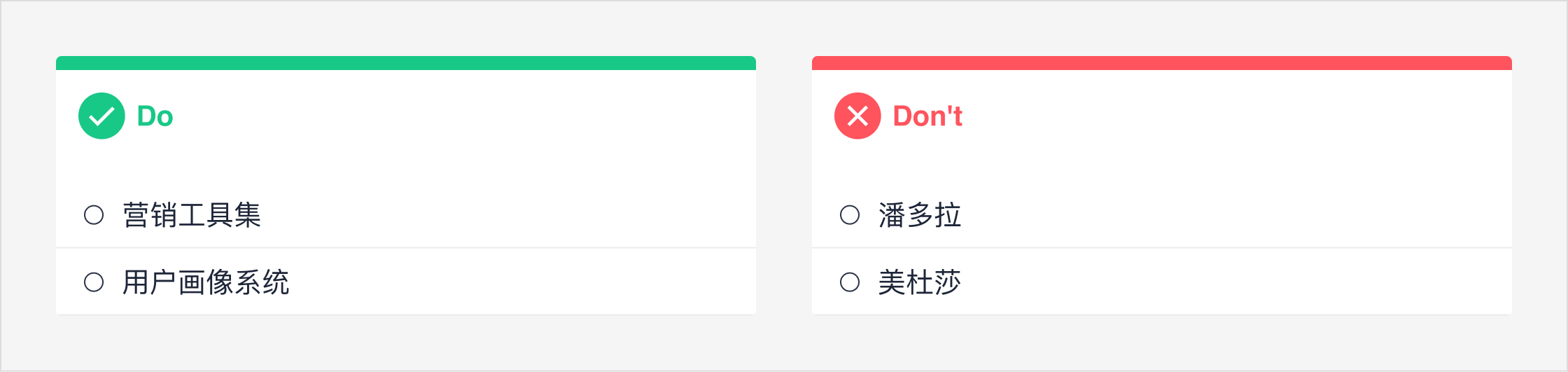Click the 营销工具集 text label

pos(192,215)
